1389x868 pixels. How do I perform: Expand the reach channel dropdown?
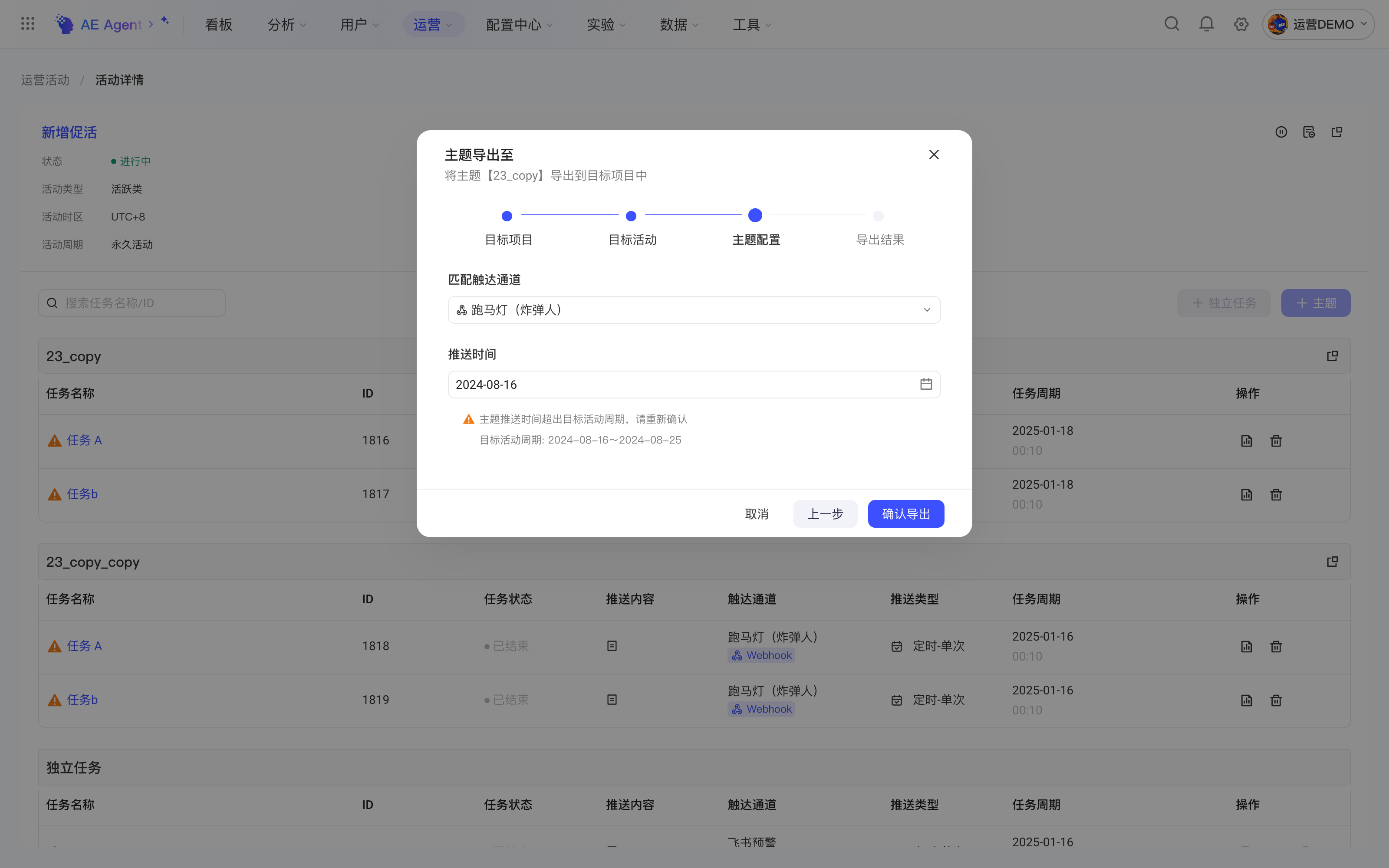(x=694, y=310)
